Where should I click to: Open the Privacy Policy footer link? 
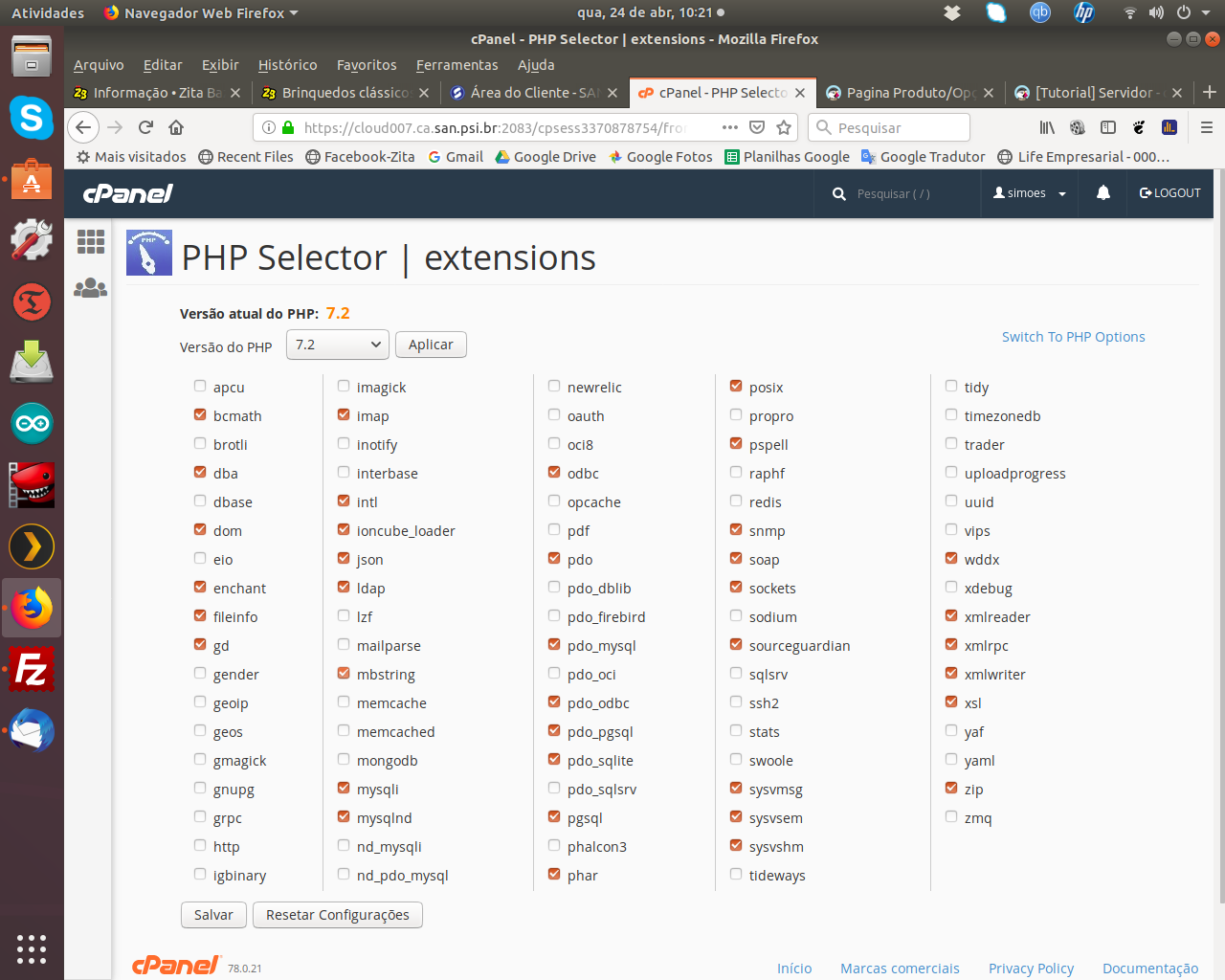pyautogui.click(x=1031, y=969)
